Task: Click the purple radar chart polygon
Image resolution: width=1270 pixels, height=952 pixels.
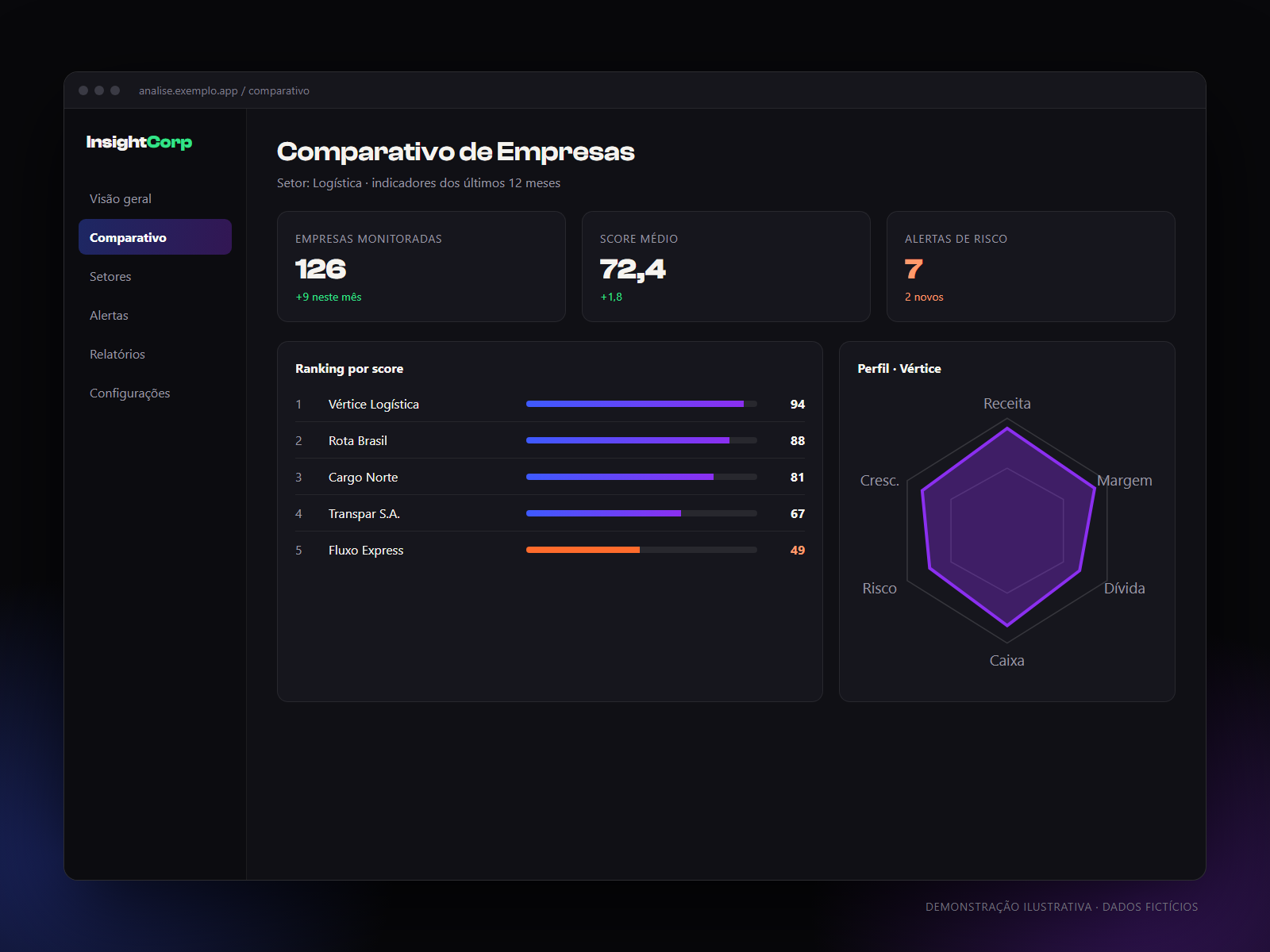Action: pyautogui.click(x=1008, y=528)
